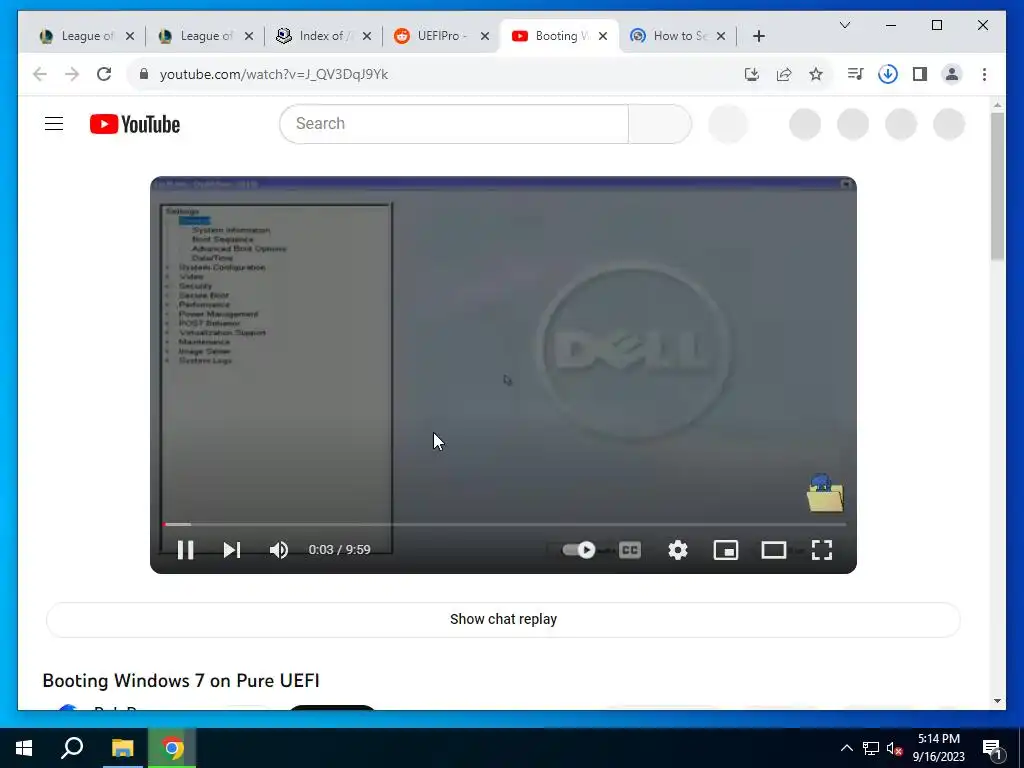Screen dimensions: 1024x768
Task: Click scrollbar down arrow
Action: (997, 701)
